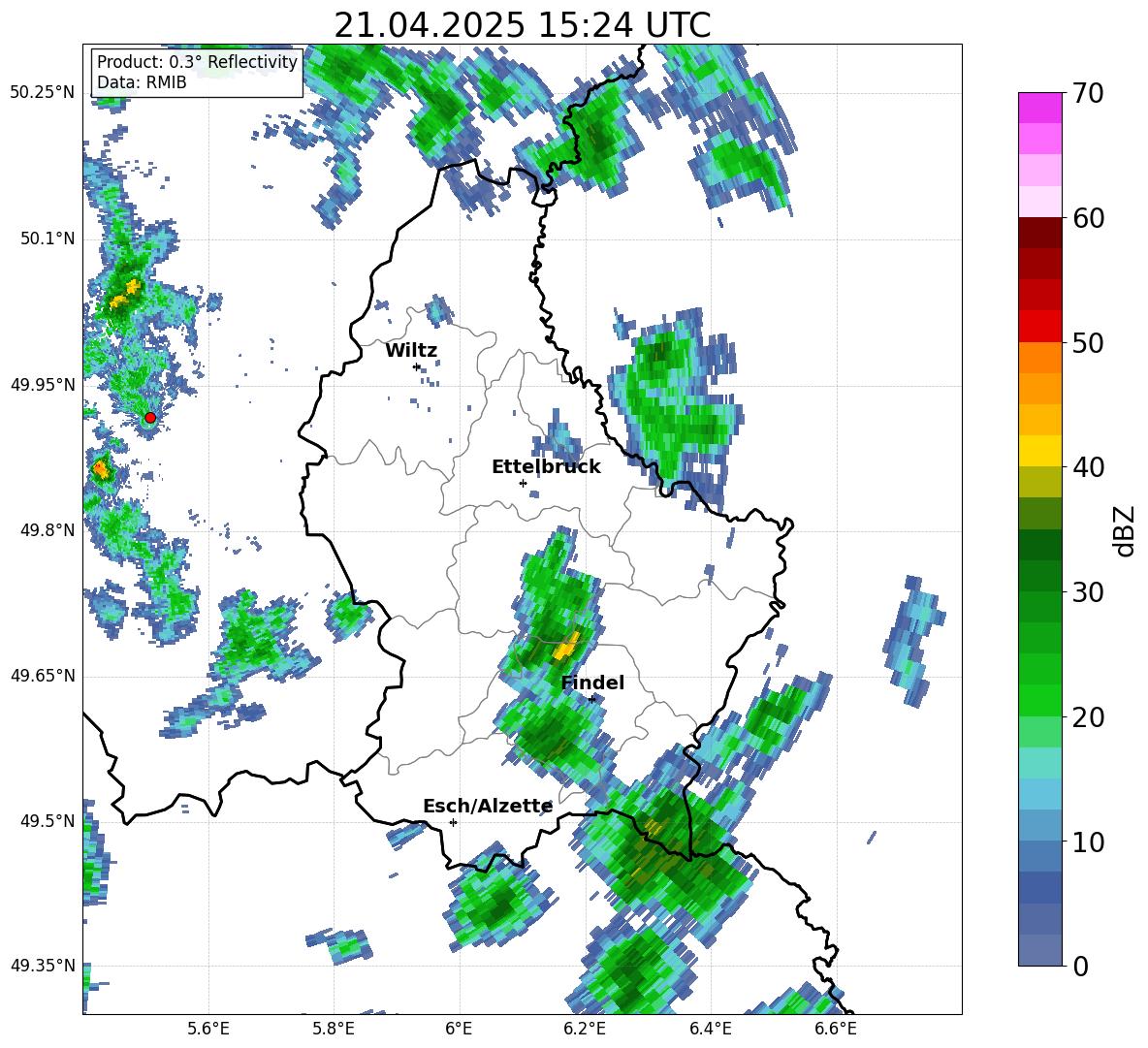Click the 40 colorbar tick label
The width and height of the screenshot is (1148, 1048).
[1087, 467]
